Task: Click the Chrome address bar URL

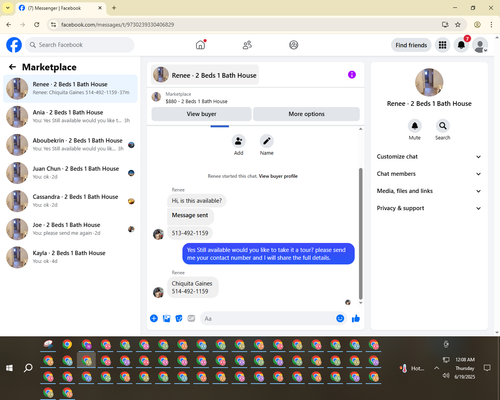Action: pos(117,25)
